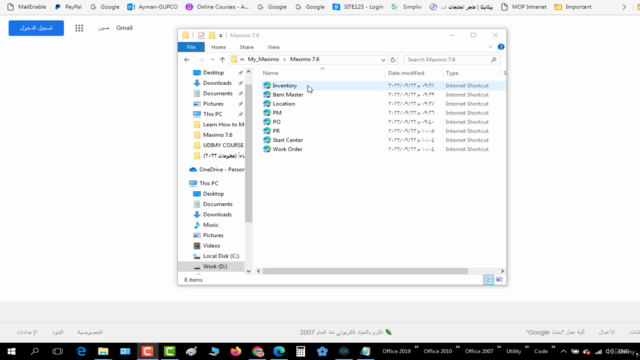Click Windows Start button

11,351
